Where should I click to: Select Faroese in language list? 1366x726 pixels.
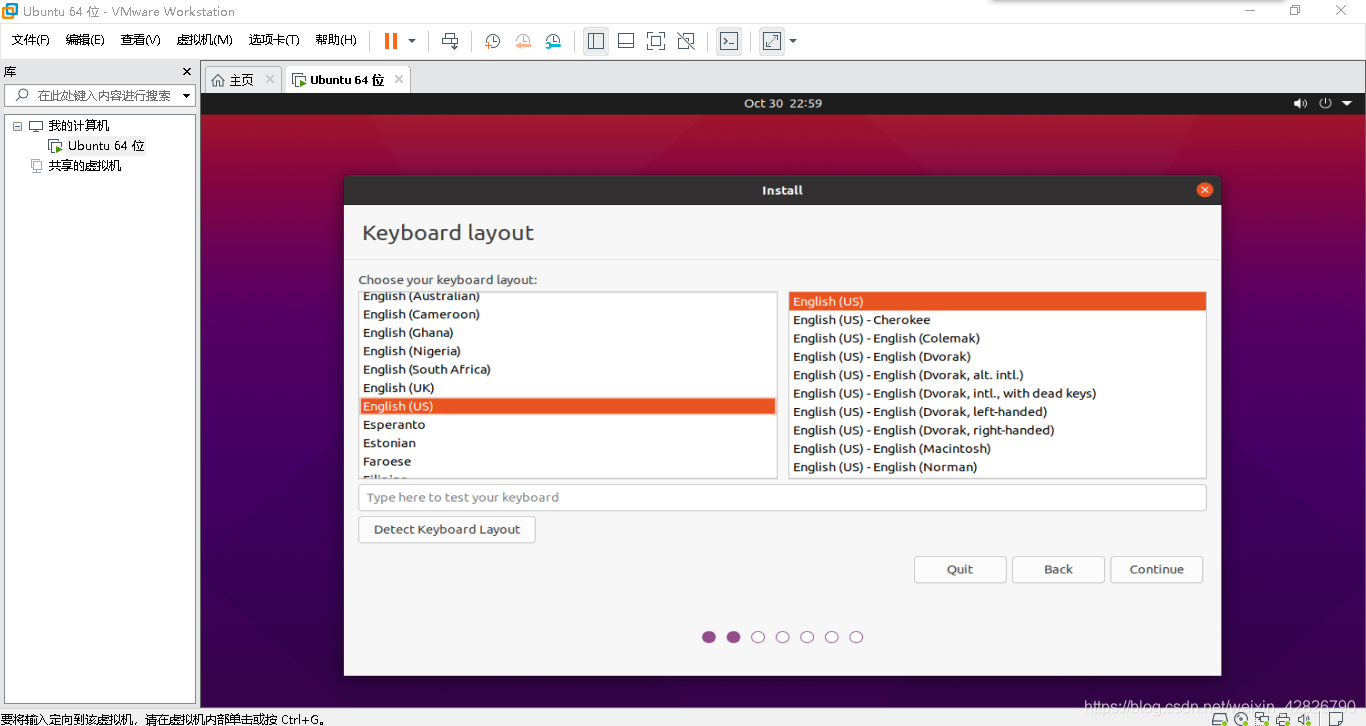(x=568, y=462)
